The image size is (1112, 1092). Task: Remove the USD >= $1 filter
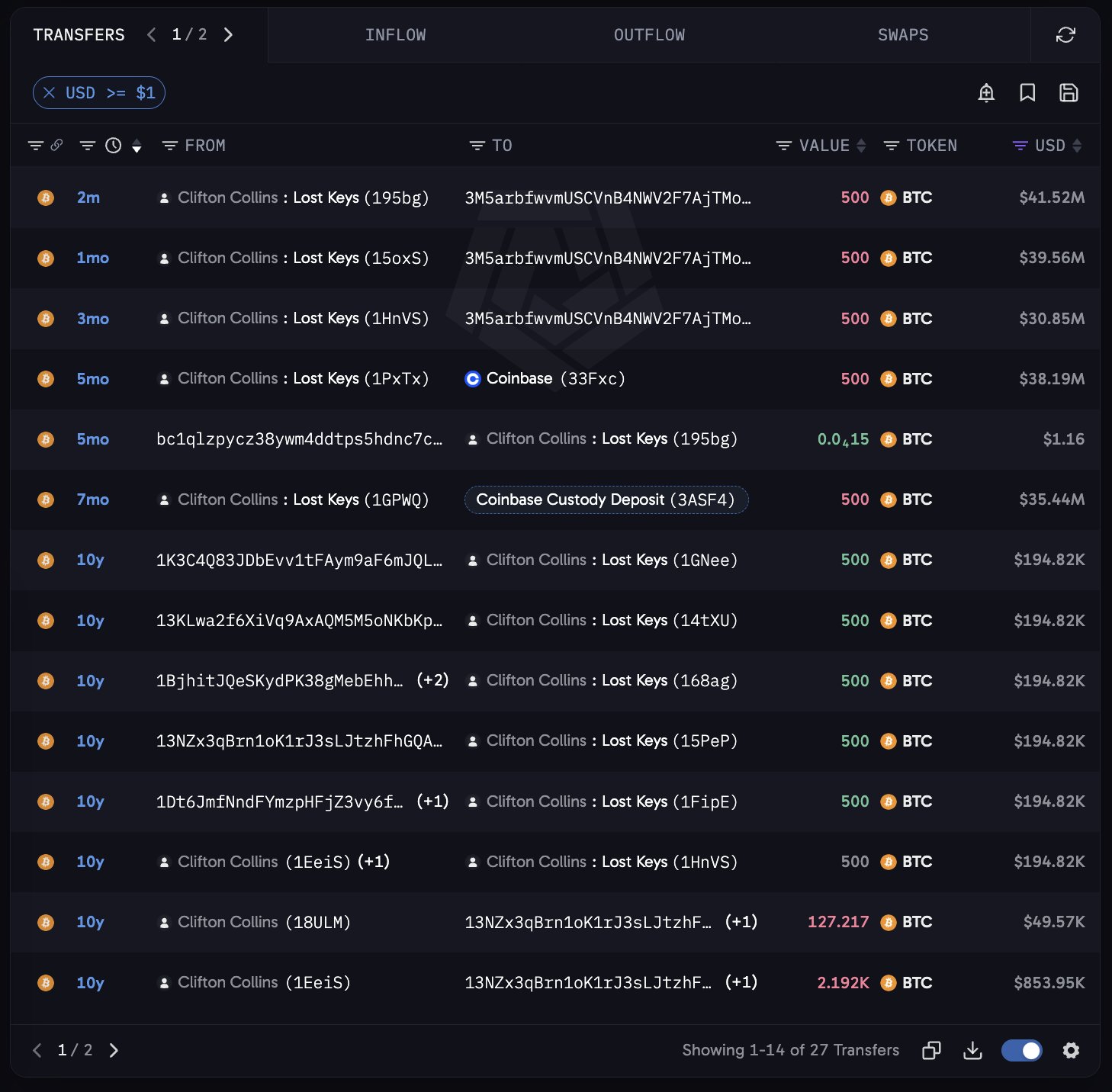[50, 93]
